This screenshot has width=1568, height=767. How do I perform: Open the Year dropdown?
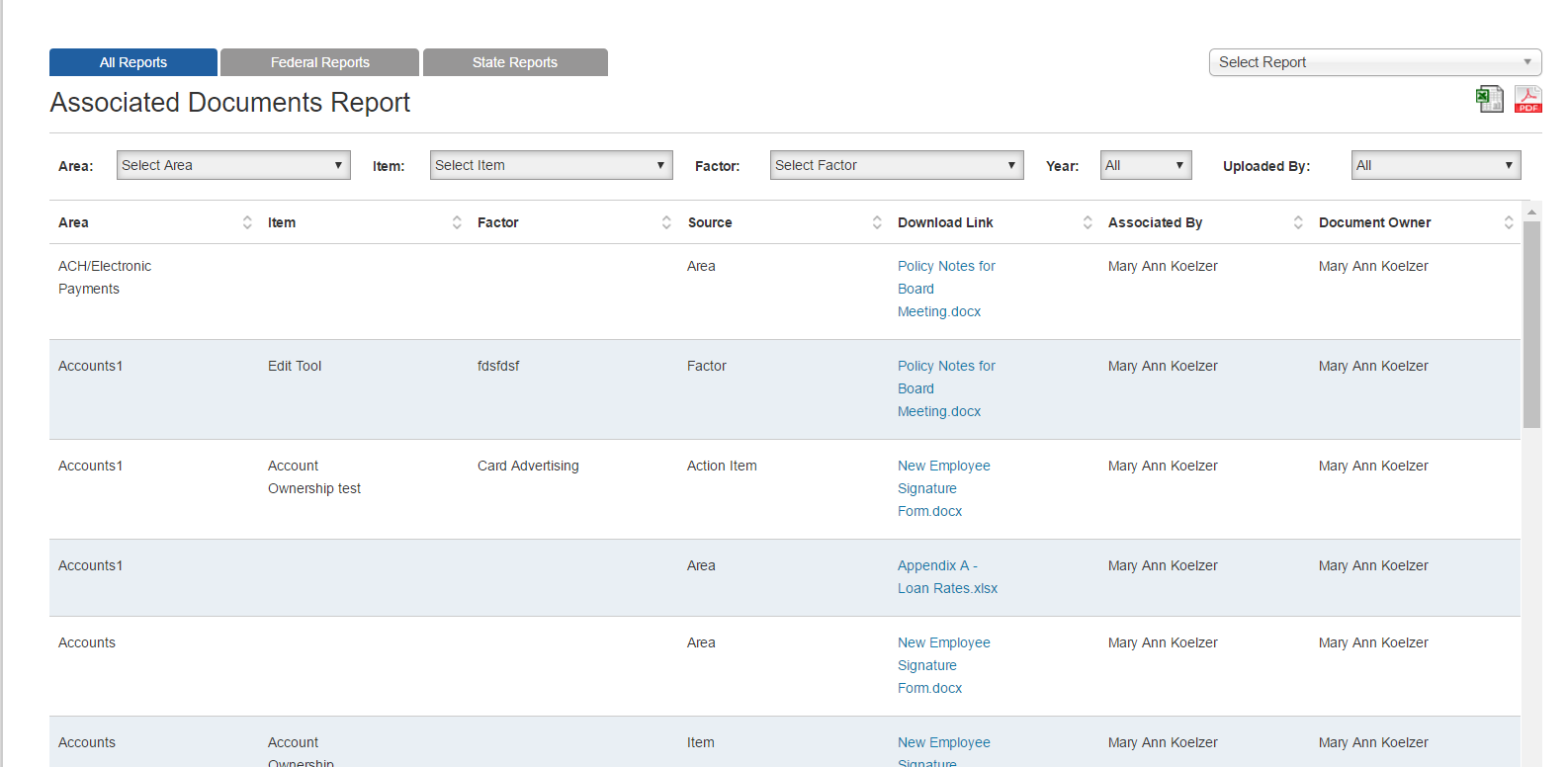pyautogui.click(x=1146, y=165)
